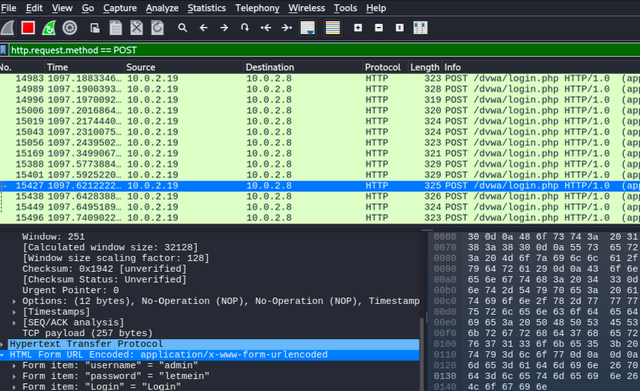This screenshot has width=640, height=391.
Task: Open the File menu
Action: (9, 8)
